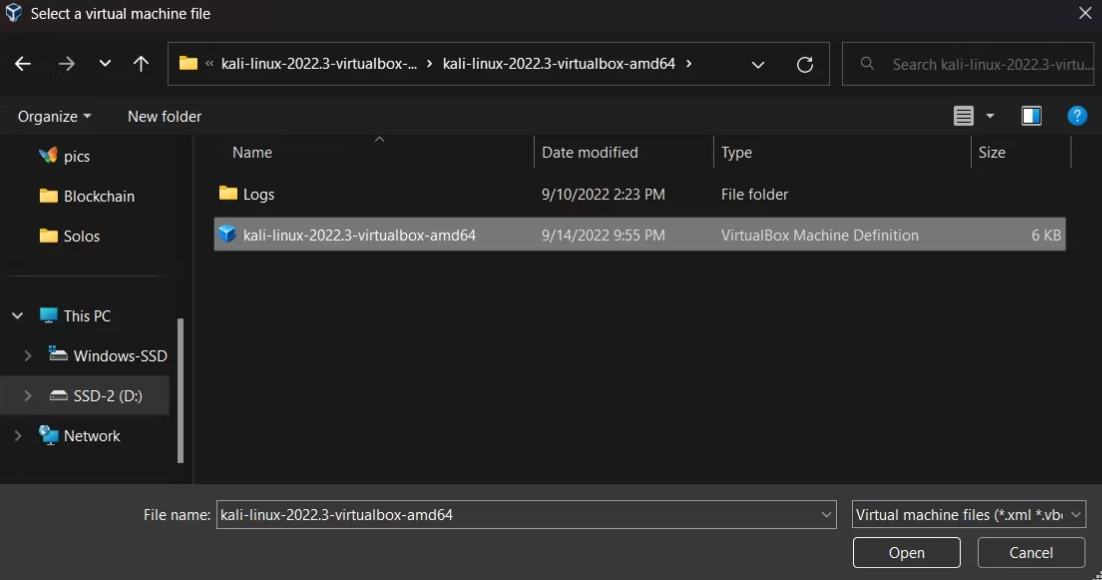Click the This PC monitor icon

48,315
